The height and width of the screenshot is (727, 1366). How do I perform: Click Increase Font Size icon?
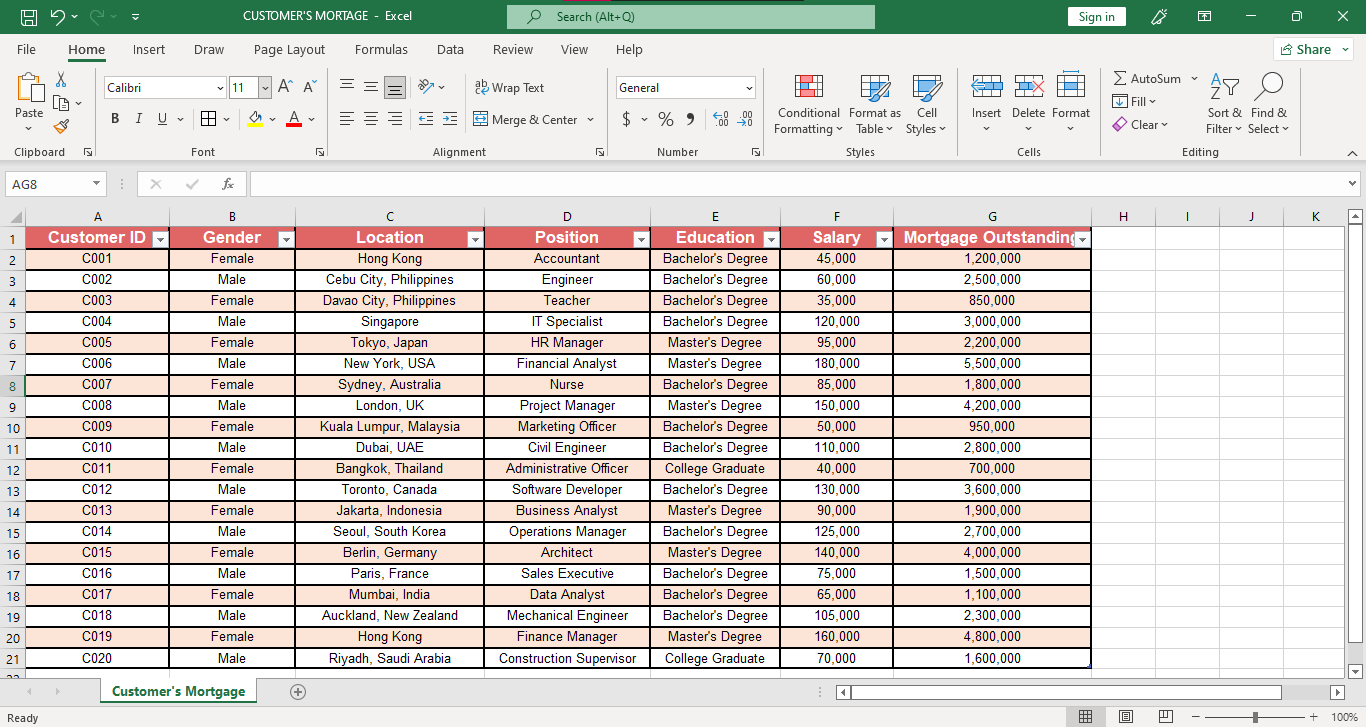click(286, 87)
